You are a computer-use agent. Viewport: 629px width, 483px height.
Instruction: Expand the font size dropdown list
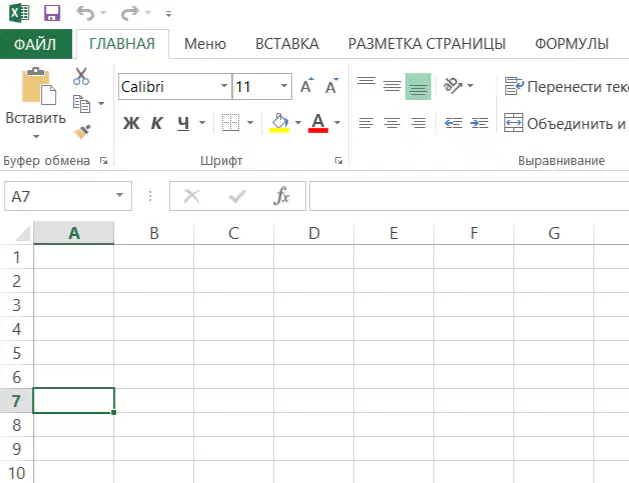click(284, 86)
